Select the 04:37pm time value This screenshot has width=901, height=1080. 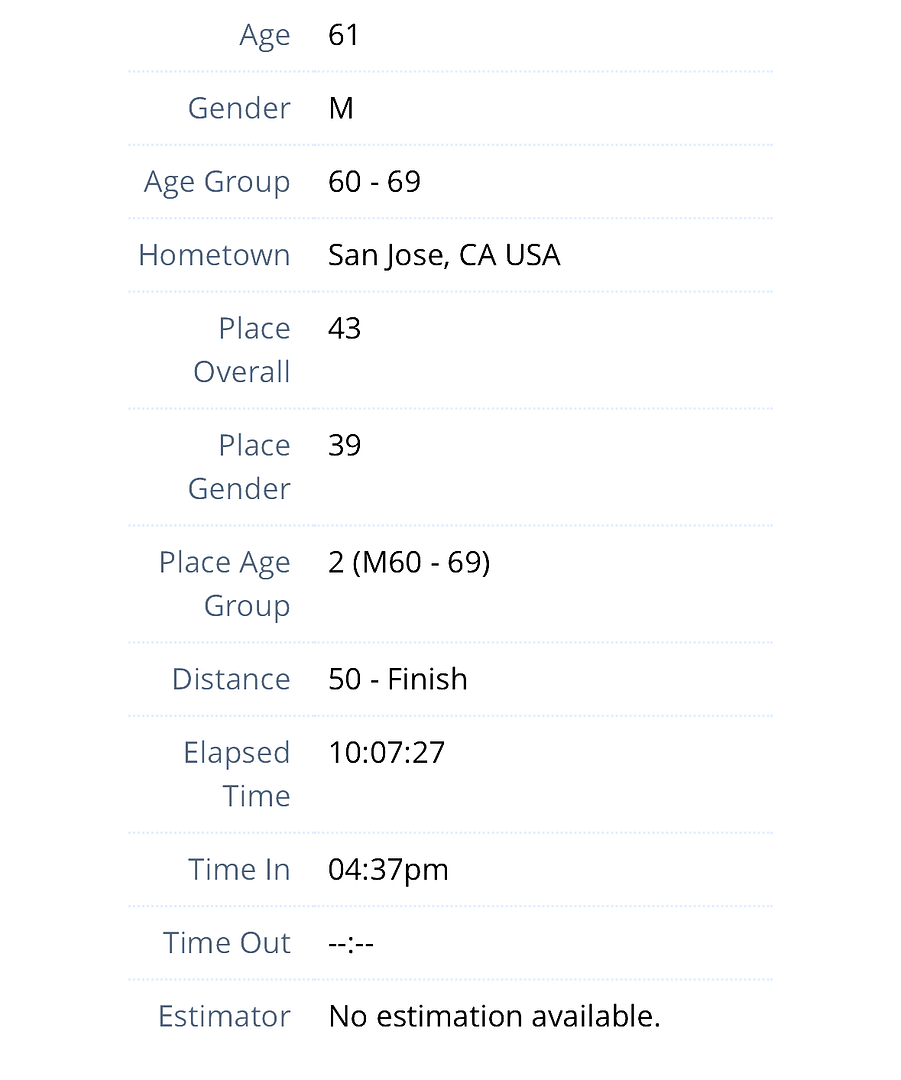[x=388, y=870]
